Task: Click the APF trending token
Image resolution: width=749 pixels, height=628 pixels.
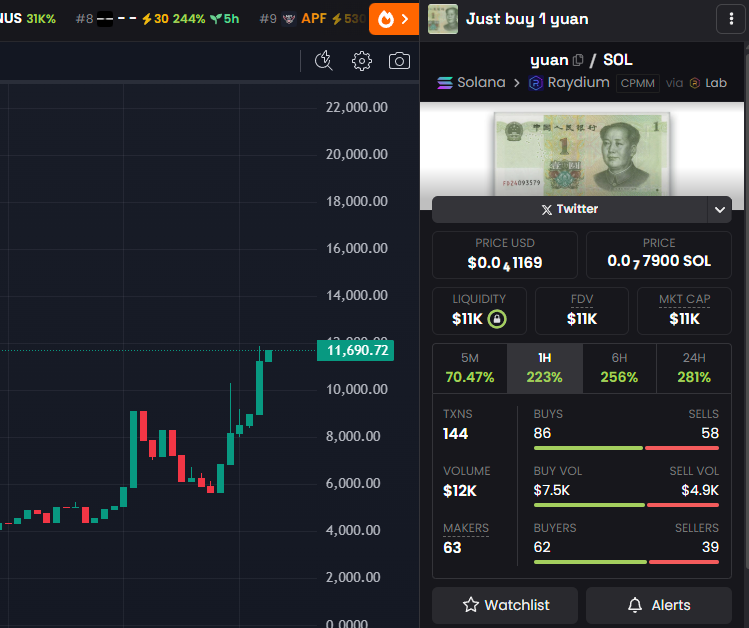Action: (x=312, y=18)
